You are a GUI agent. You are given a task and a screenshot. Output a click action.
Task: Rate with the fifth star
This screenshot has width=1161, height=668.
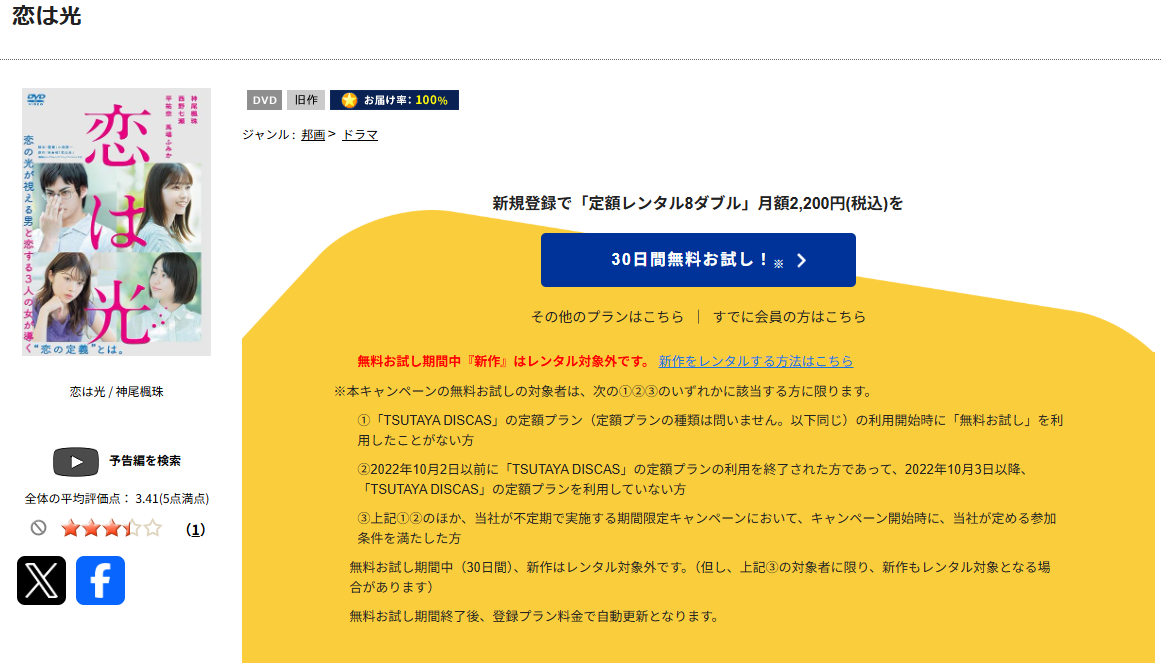point(153,528)
